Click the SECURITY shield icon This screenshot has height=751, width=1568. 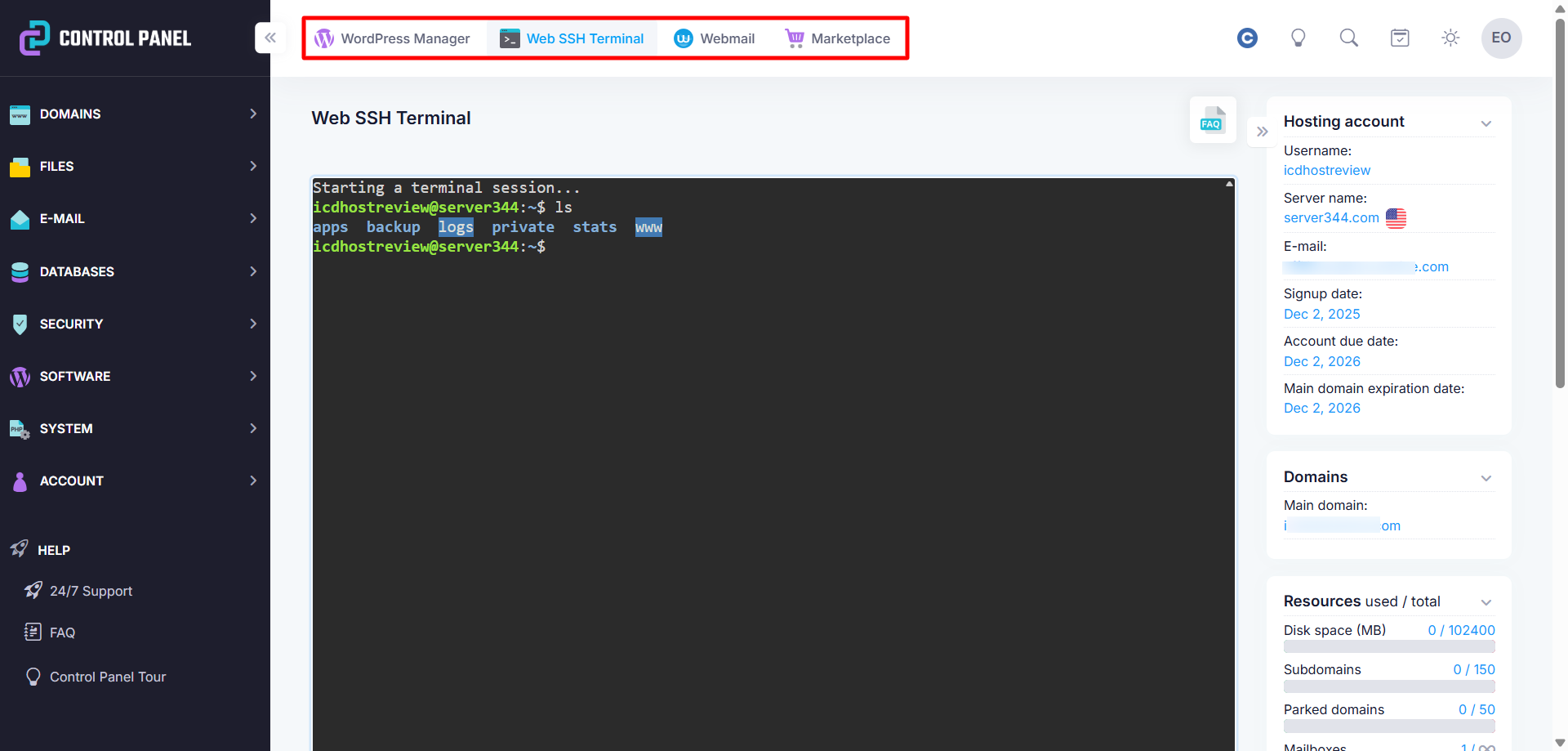pyautogui.click(x=20, y=324)
